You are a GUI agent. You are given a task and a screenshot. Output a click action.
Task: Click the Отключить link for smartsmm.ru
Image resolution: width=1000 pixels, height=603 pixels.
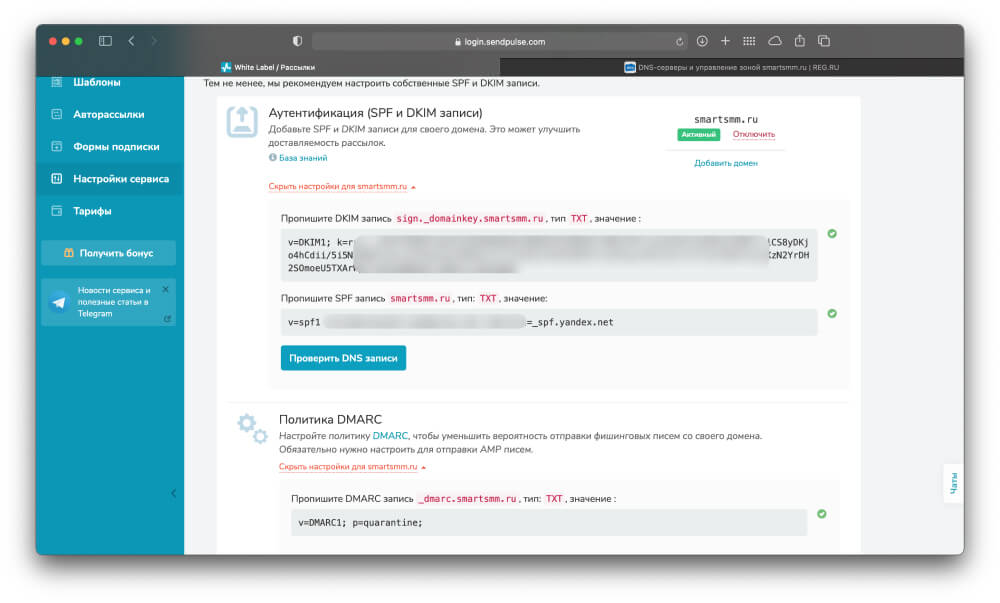click(753, 134)
